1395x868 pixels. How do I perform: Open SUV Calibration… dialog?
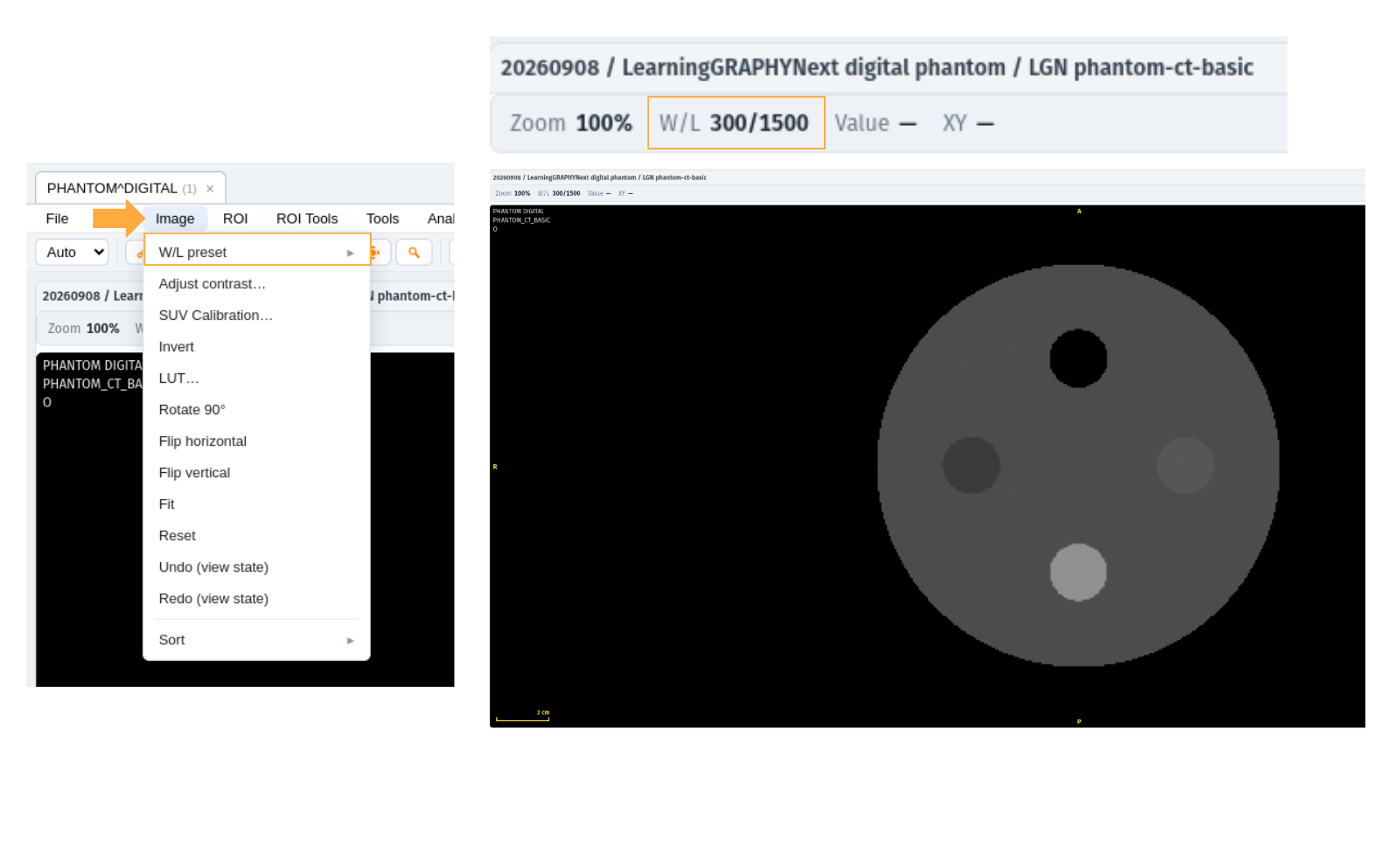(x=257, y=316)
